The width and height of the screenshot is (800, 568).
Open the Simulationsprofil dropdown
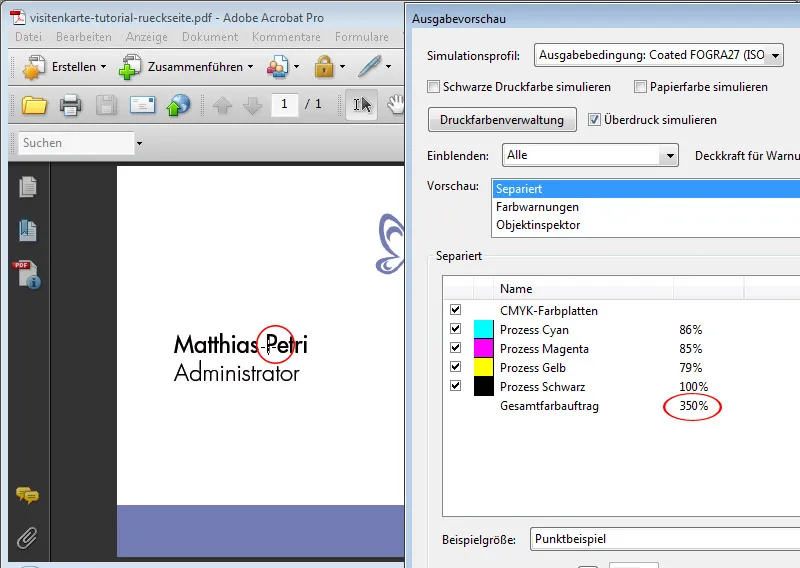point(659,55)
